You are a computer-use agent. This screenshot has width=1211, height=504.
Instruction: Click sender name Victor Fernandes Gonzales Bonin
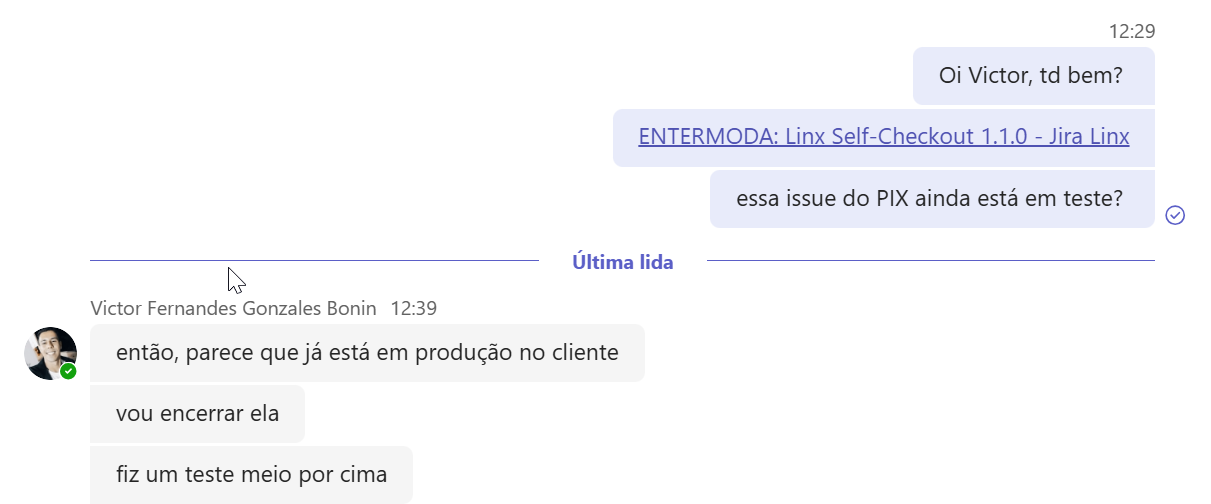click(233, 308)
